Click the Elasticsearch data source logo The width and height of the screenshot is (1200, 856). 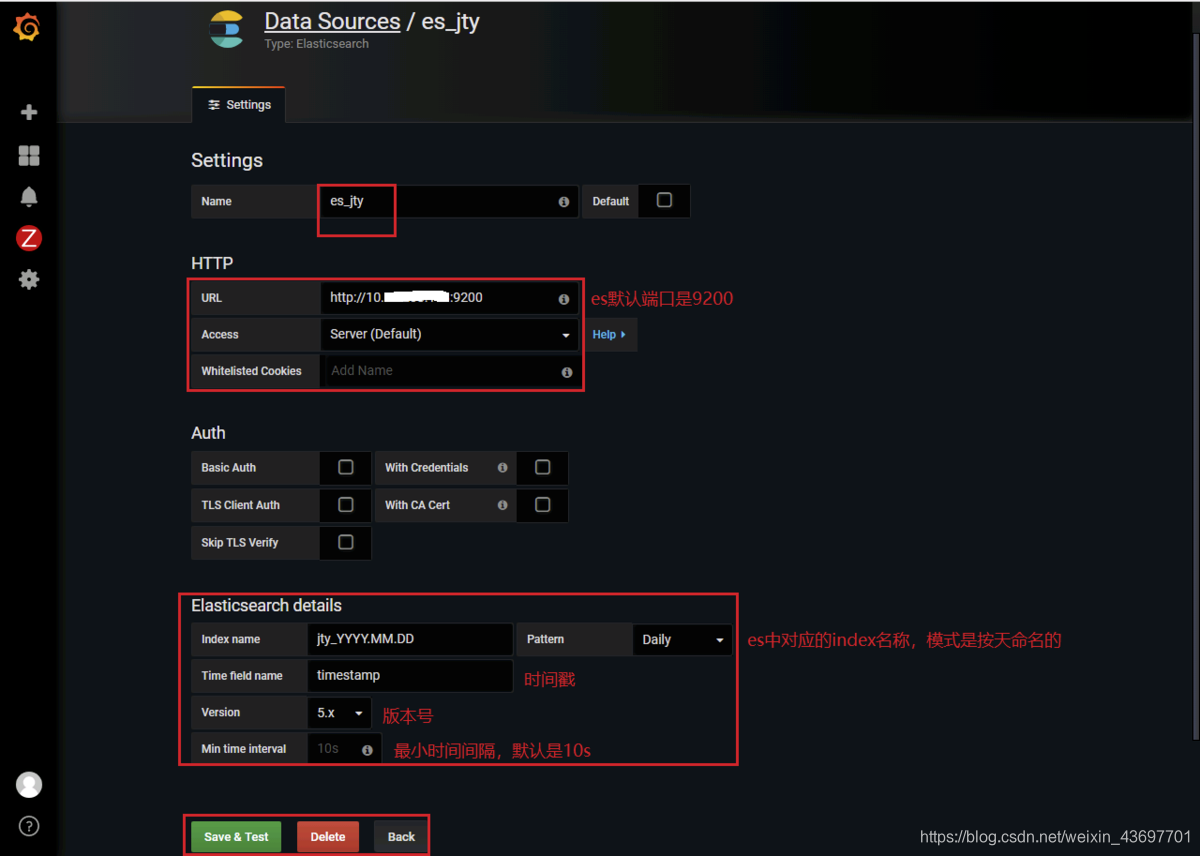226,29
